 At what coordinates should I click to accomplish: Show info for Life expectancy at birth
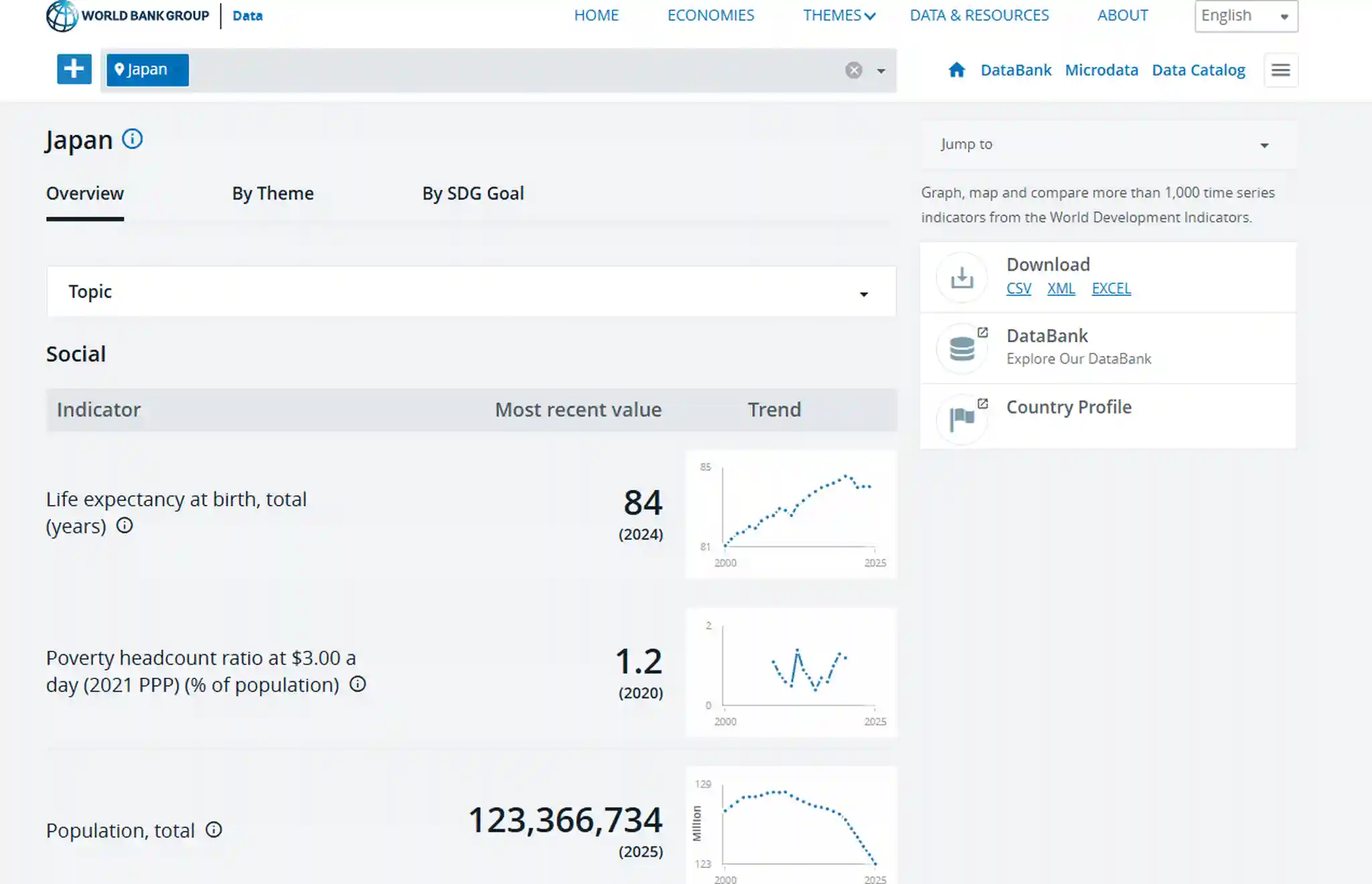click(125, 526)
